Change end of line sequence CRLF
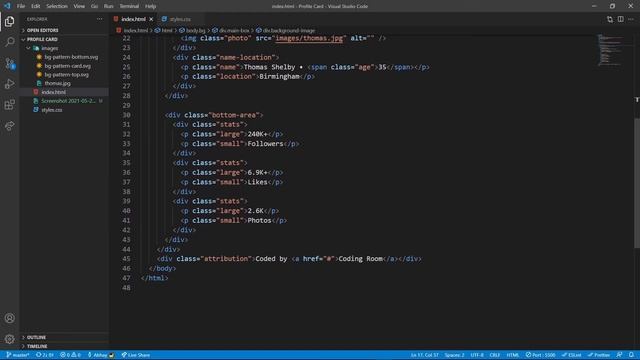This screenshot has height=360, width=640. coord(495,355)
